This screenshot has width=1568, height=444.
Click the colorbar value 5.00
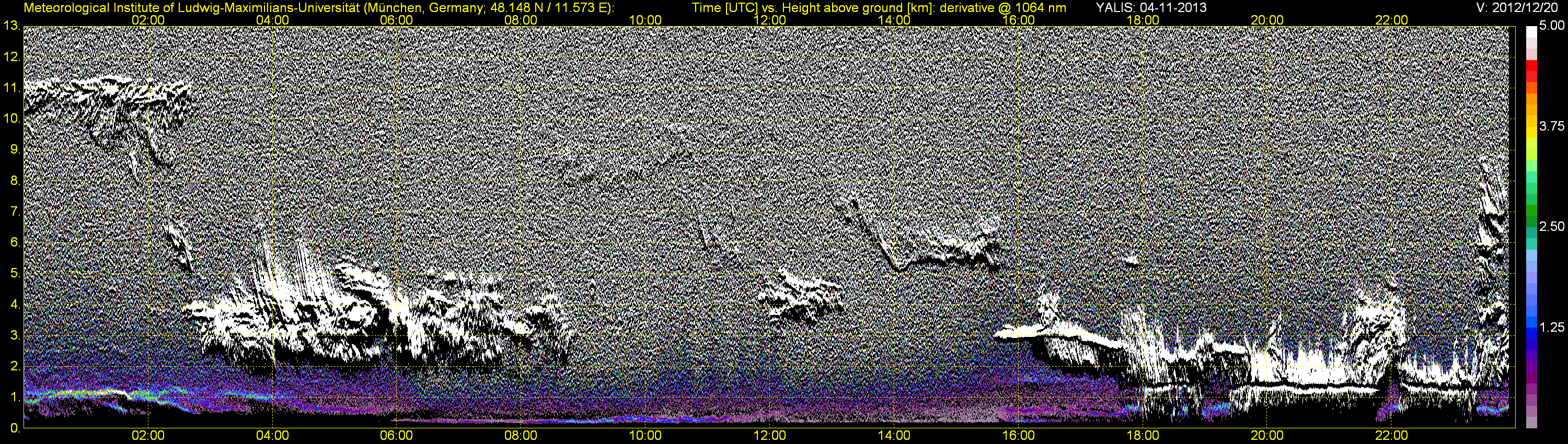[x=1552, y=26]
